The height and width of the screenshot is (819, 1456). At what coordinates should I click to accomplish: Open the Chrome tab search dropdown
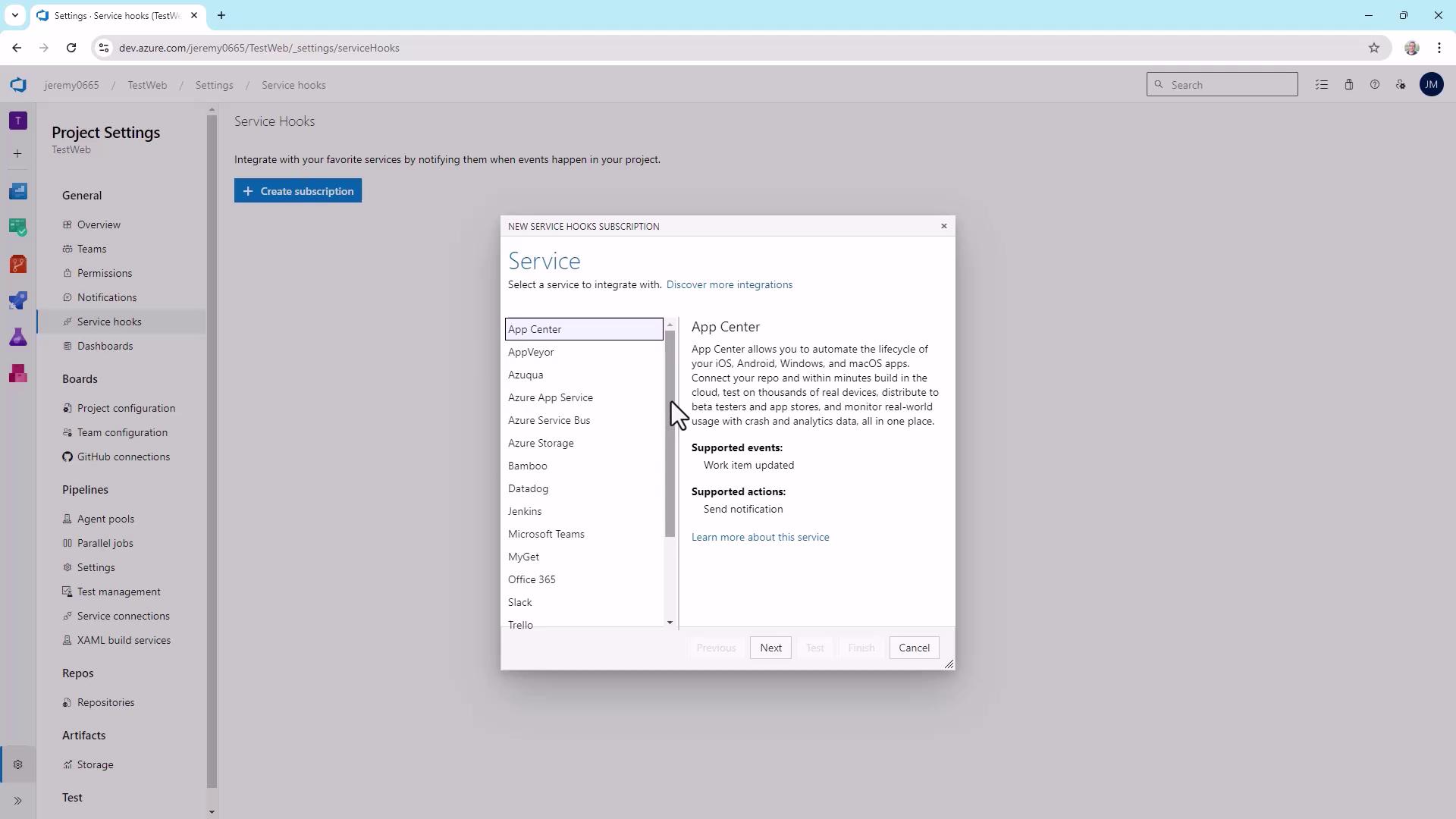coord(14,15)
